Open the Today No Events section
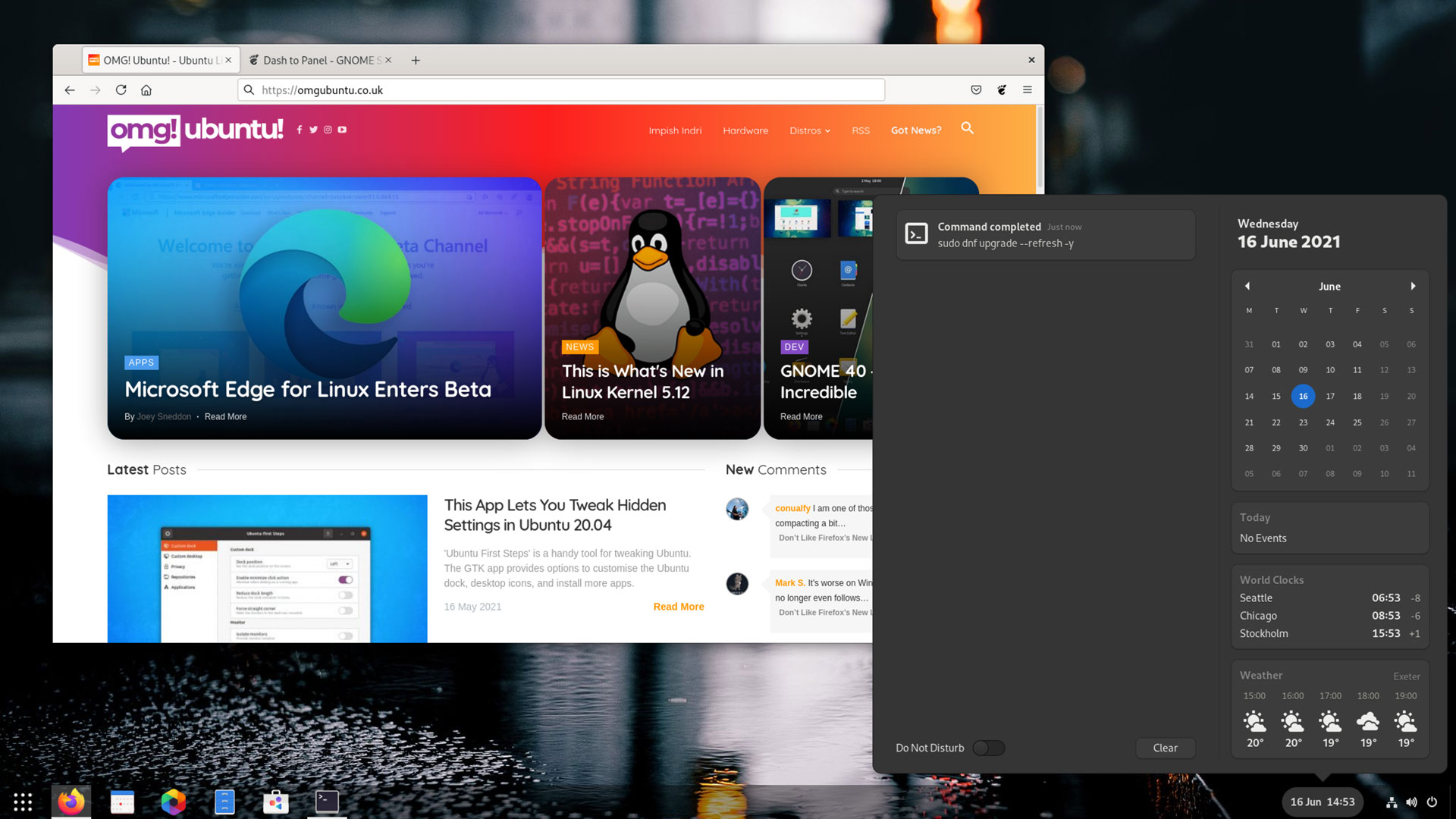1456x819 pixels. coord(1330,528)
